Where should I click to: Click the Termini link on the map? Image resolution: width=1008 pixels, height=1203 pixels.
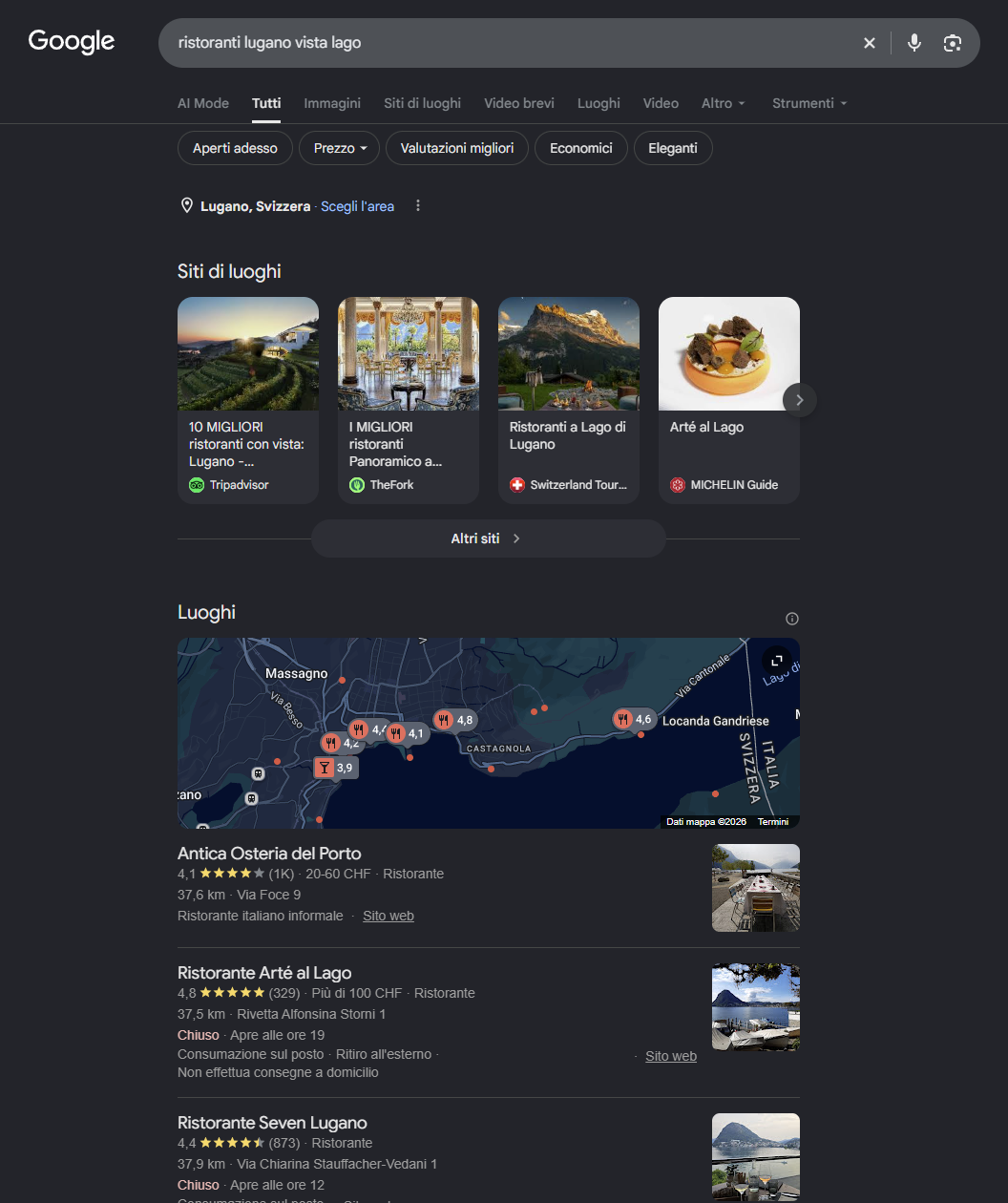click(773, 822)
